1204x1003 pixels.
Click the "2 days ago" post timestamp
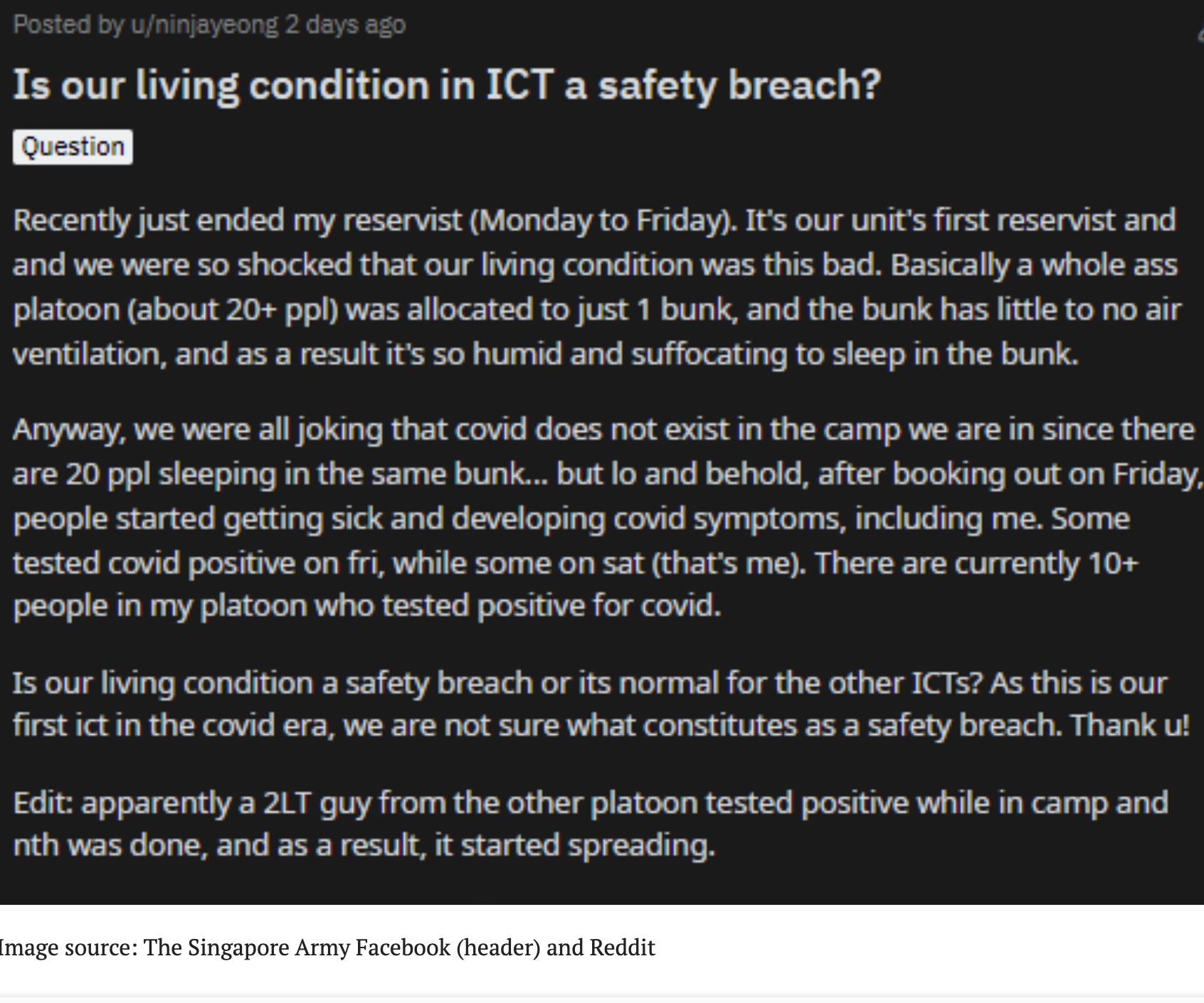[x=345, y=25]
